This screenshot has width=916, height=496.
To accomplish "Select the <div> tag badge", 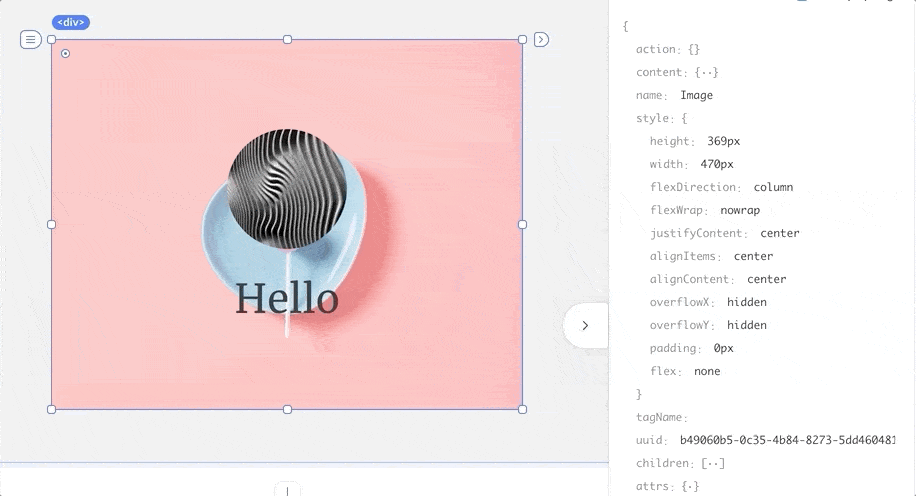I will coord(71,22).
